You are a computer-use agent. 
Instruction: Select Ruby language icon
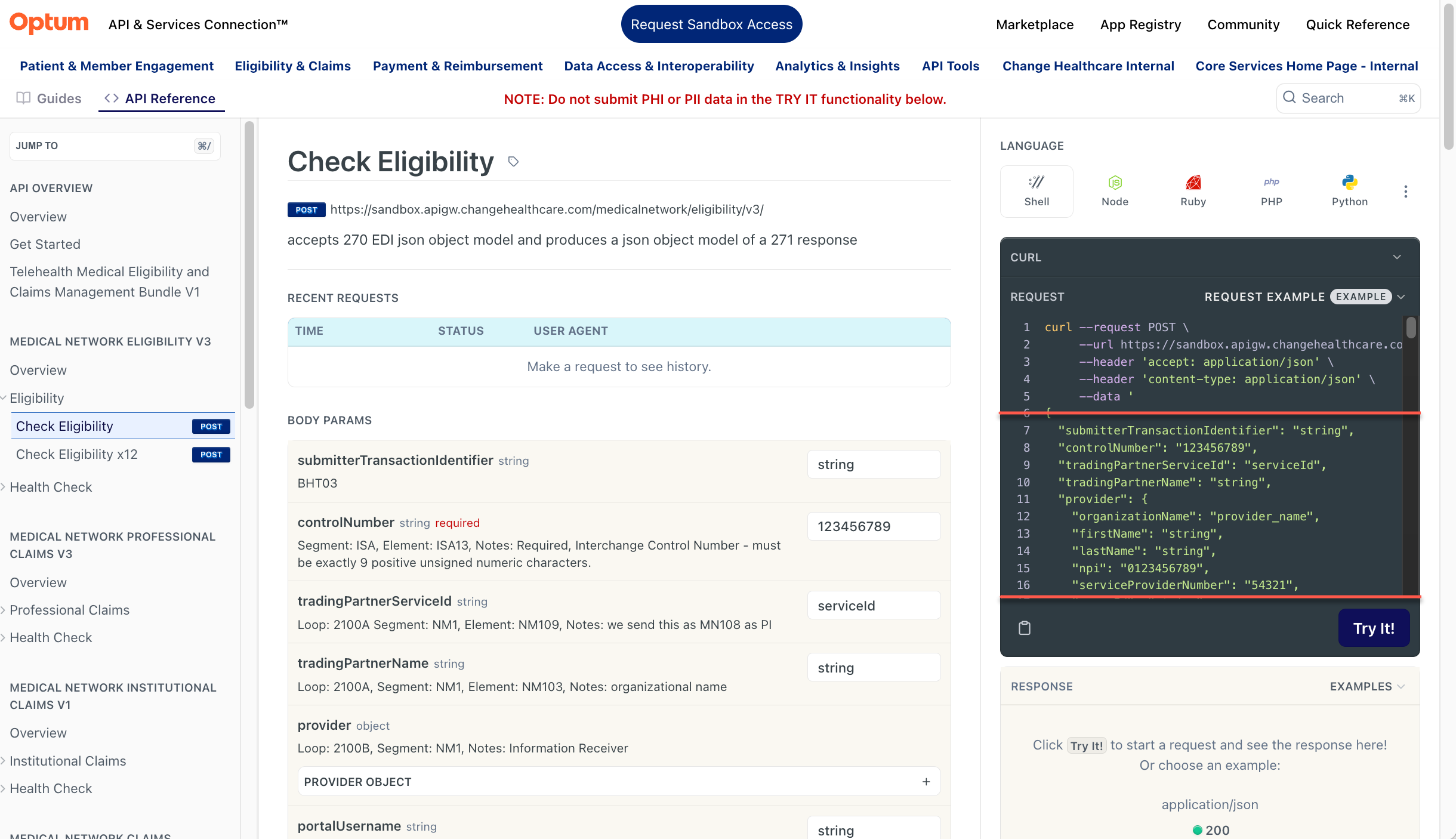[x=1193, y=192]
